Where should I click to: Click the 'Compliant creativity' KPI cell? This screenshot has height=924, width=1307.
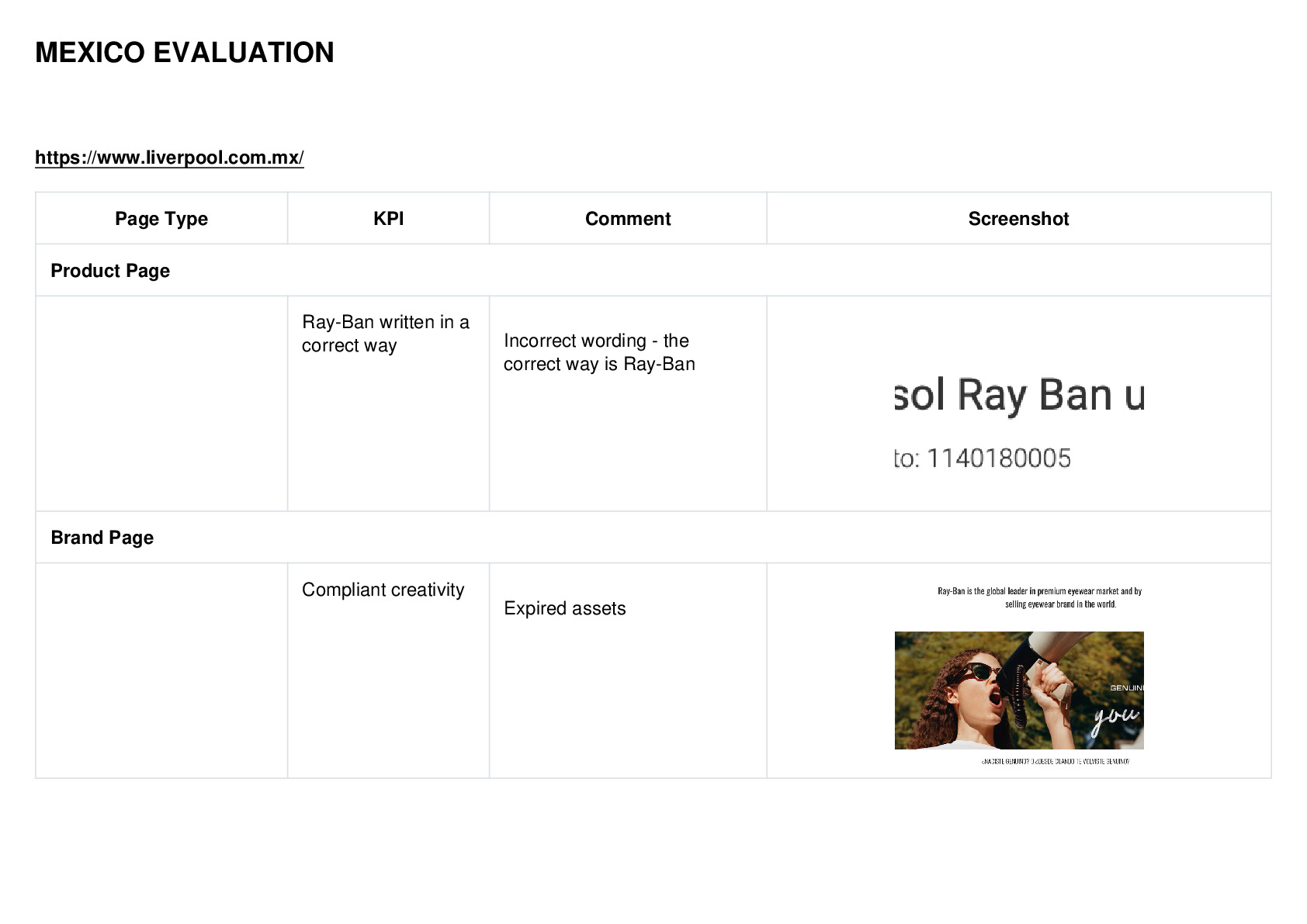[x=388, y=670]
